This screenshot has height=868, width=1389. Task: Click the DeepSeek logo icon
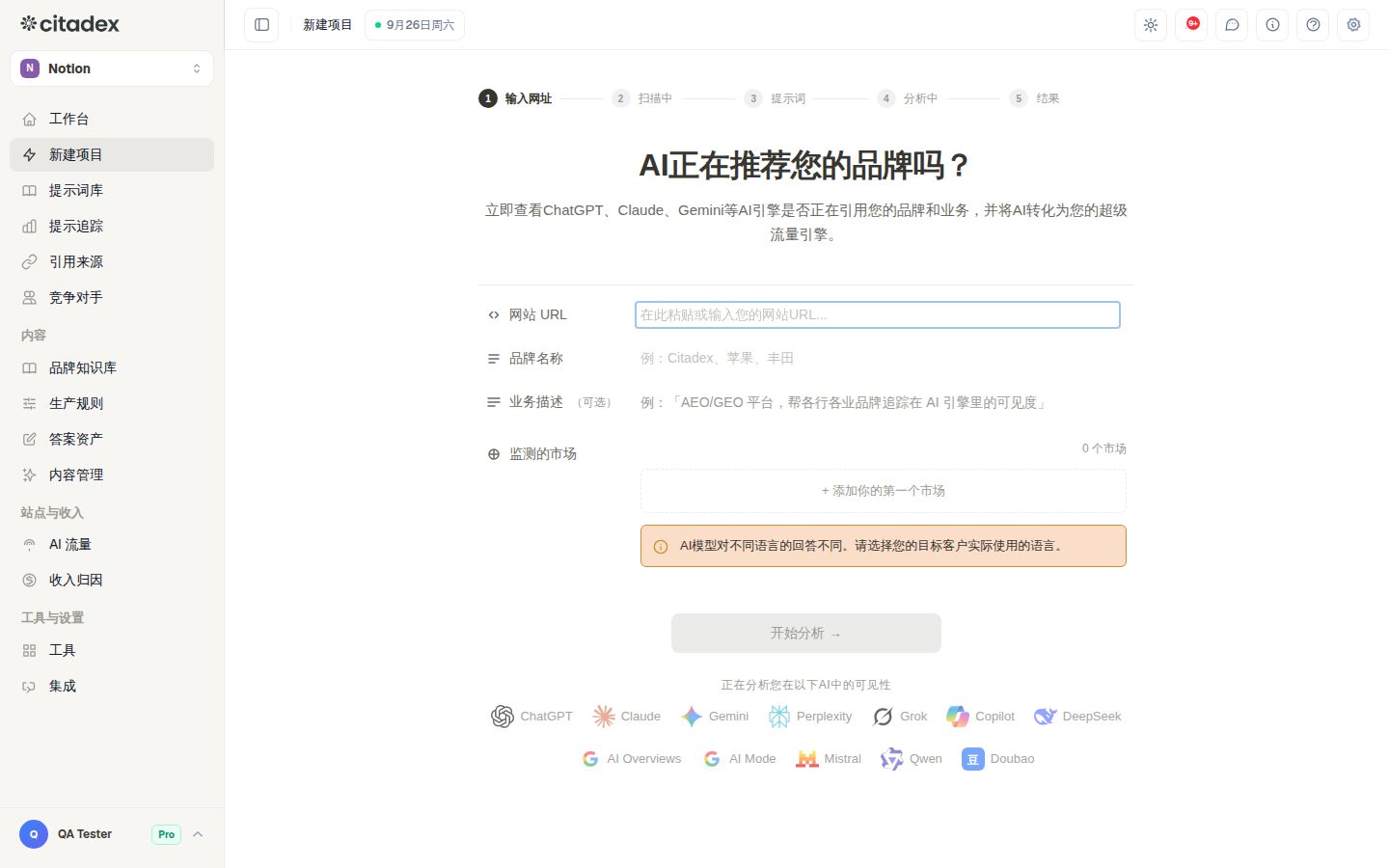(x=1045, y=717)
